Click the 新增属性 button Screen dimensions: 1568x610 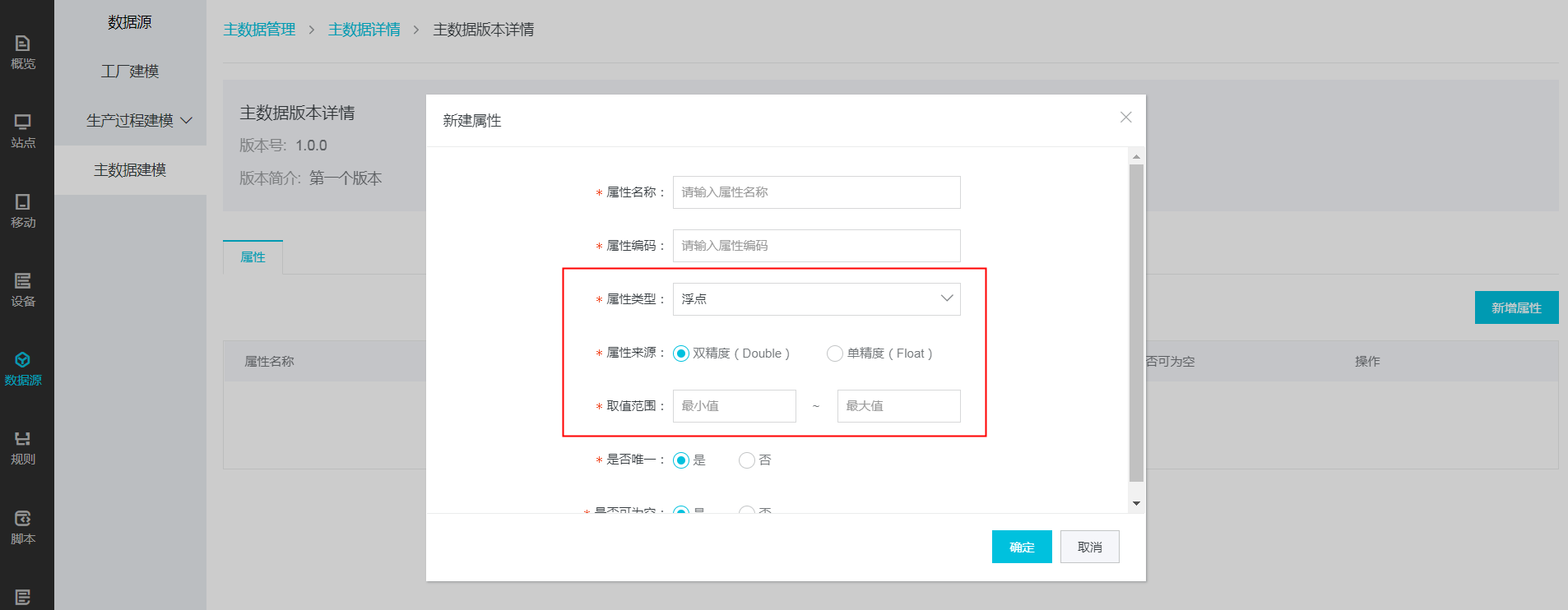tap(1517, 307)
